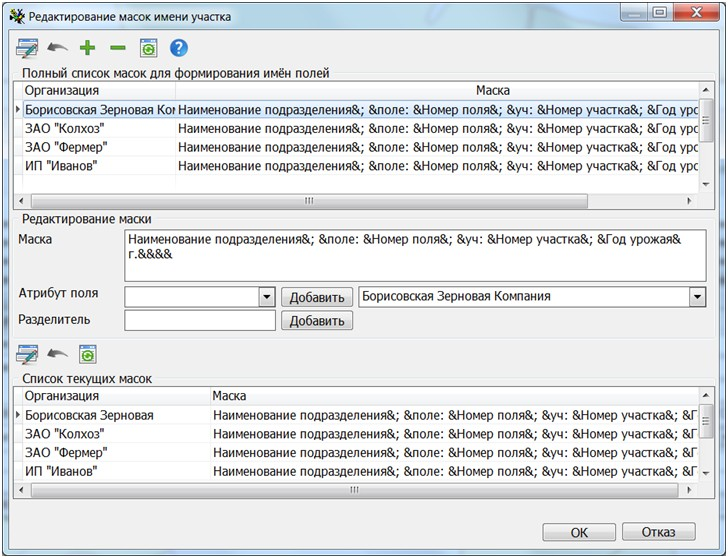Click into the Разделитель input field
Screen dimensions: 728x557
[199, 321]
